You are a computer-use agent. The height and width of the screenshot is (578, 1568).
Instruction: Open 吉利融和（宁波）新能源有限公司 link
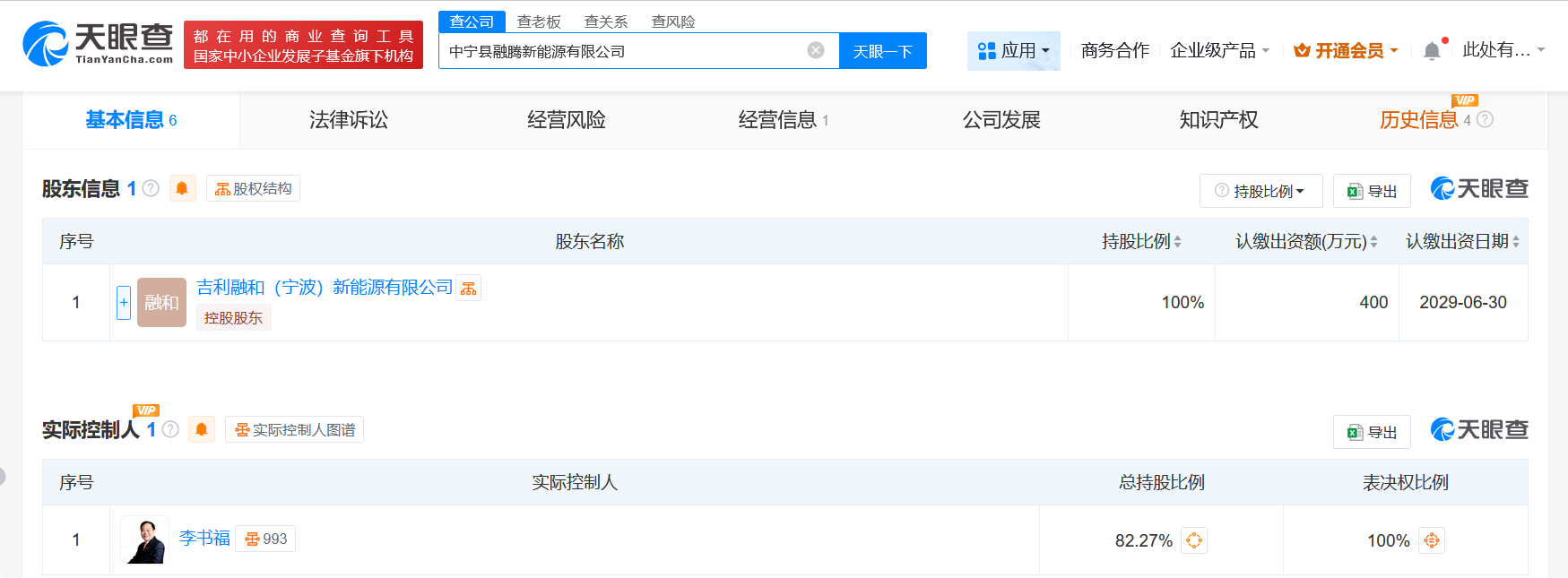click(x=325, y=287)
